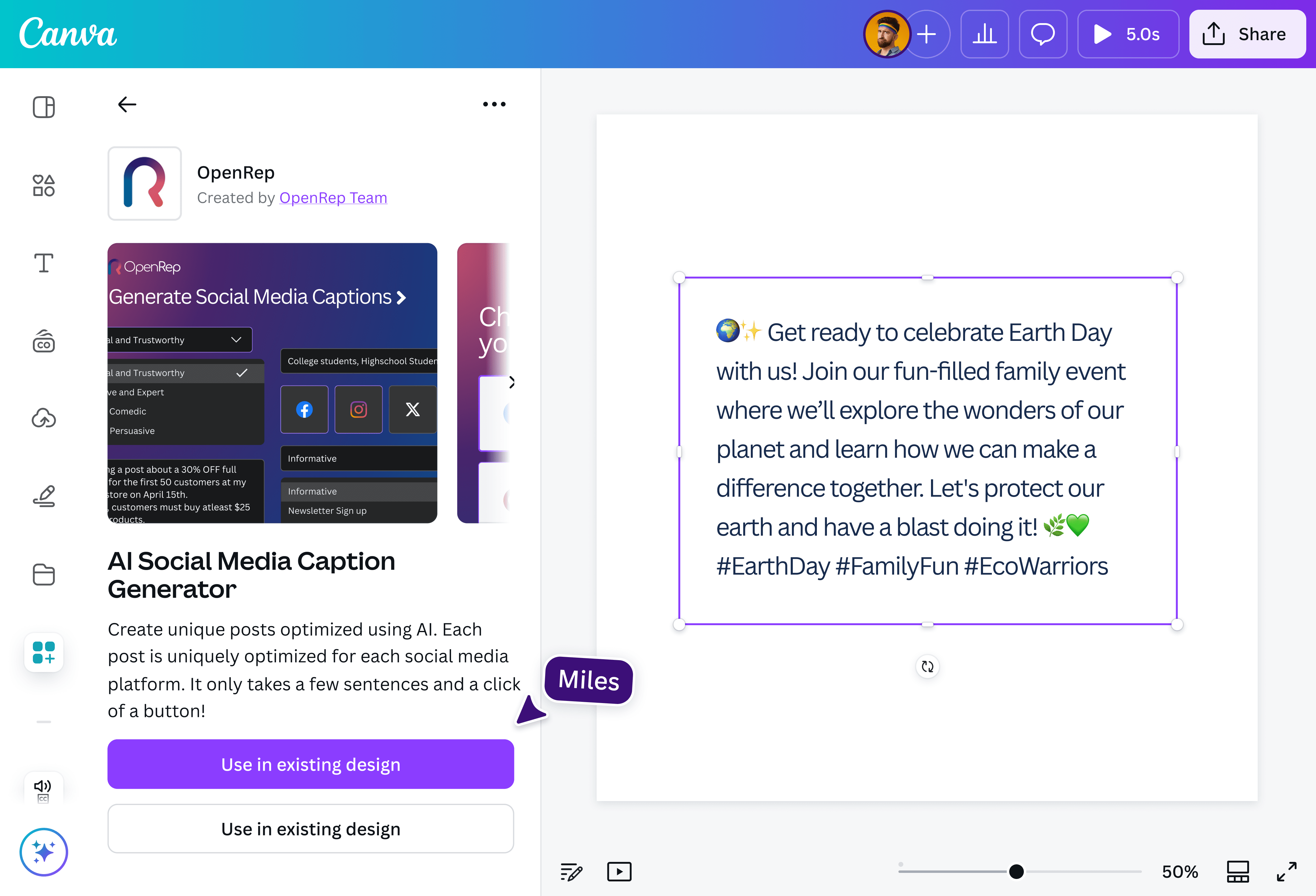Open the OpenRep Team link
The width and height of the screenshot is (1316, 896).
[333, 198]
